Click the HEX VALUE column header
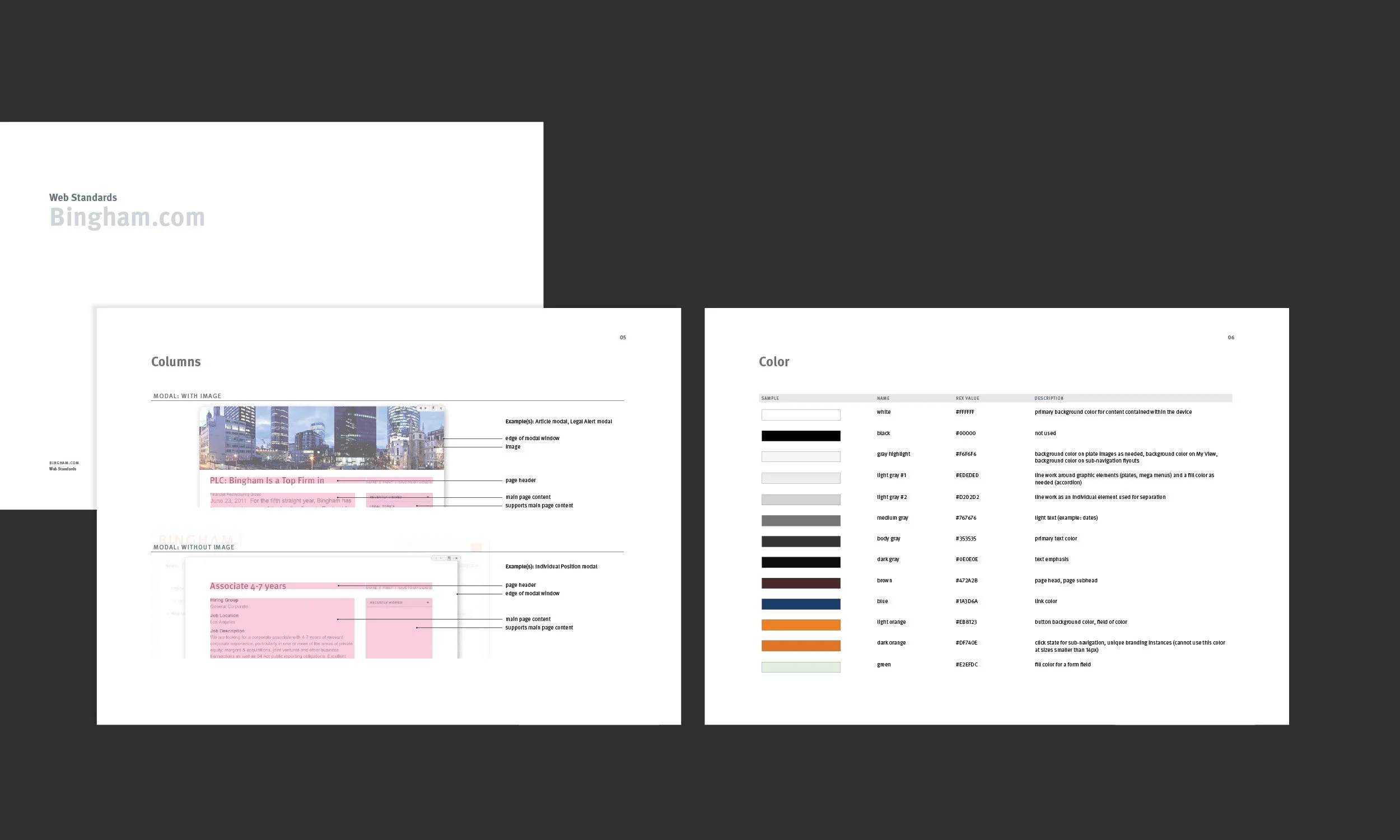This screenshot has width=1400, height=840. pos(967,399)
